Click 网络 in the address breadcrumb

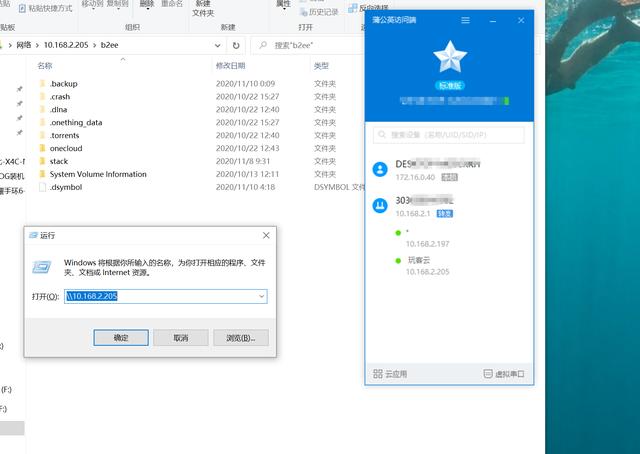point(24,45)
